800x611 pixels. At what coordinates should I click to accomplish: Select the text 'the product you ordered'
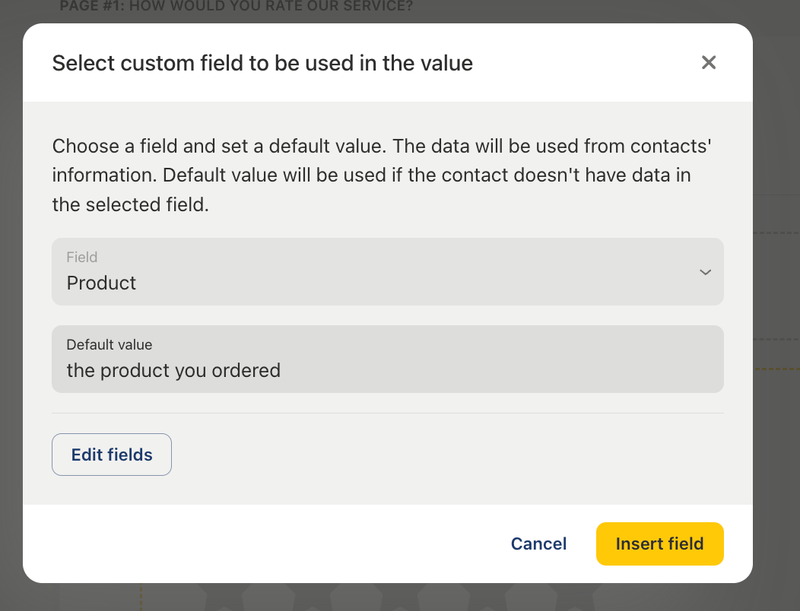(172, 370)
